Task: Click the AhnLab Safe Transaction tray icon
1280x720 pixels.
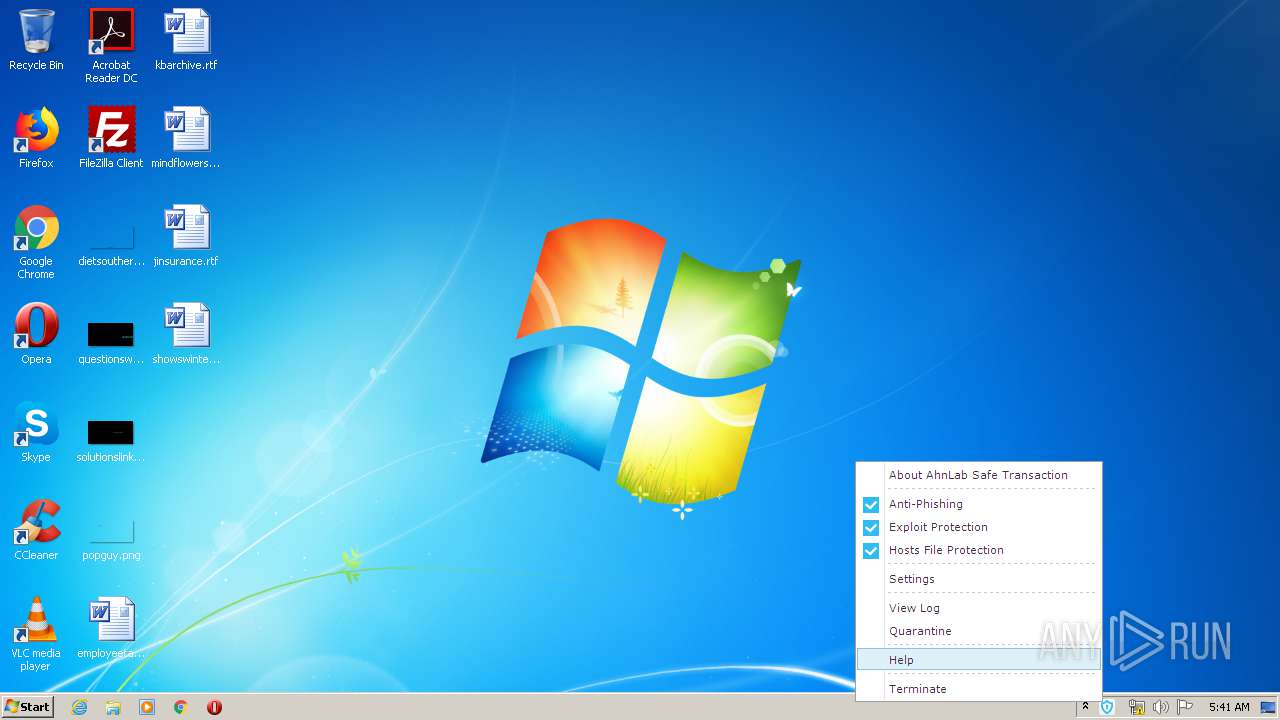Action: 1108,707
